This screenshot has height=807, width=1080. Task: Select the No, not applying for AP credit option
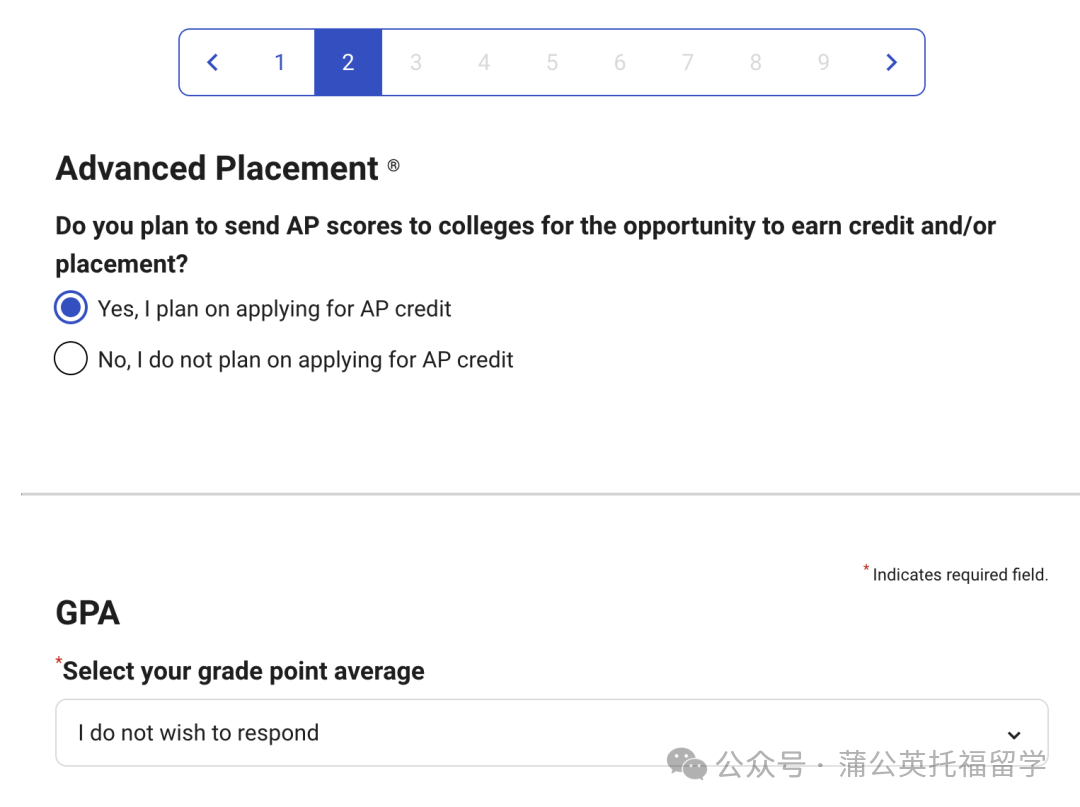[x=71, y=359]
